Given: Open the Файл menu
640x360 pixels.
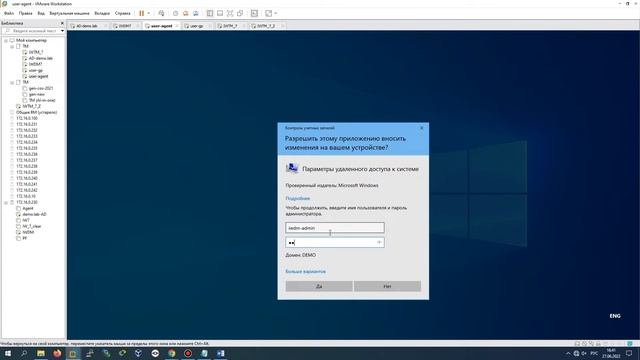Looking at the screenshot, I should (9, 13).
